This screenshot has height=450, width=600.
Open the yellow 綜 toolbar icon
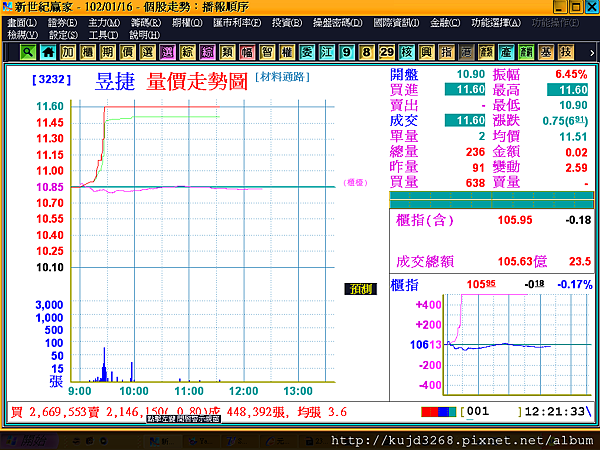tap(187, 52)
